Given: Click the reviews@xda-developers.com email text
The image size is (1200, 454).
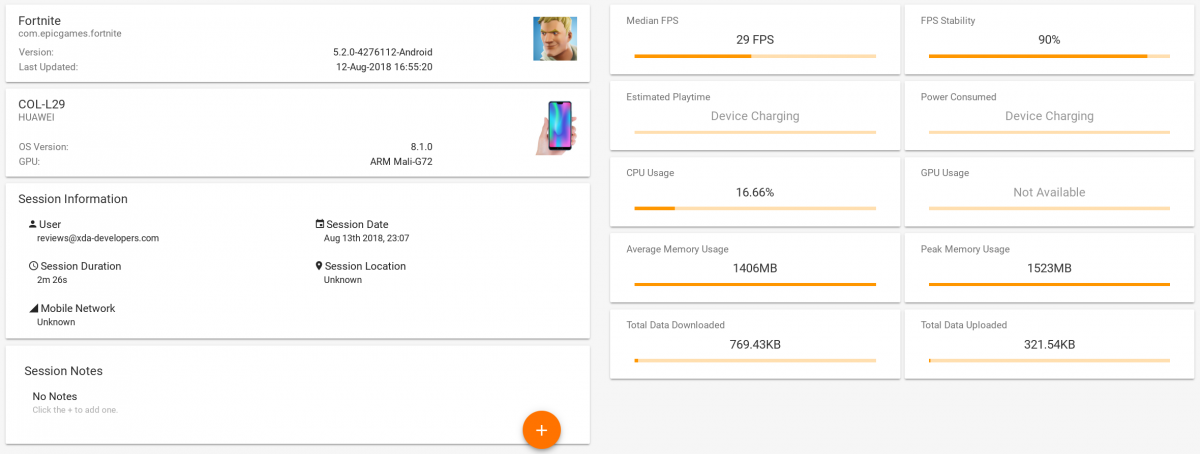Looking at the screenshot, I should pos(98,238).
